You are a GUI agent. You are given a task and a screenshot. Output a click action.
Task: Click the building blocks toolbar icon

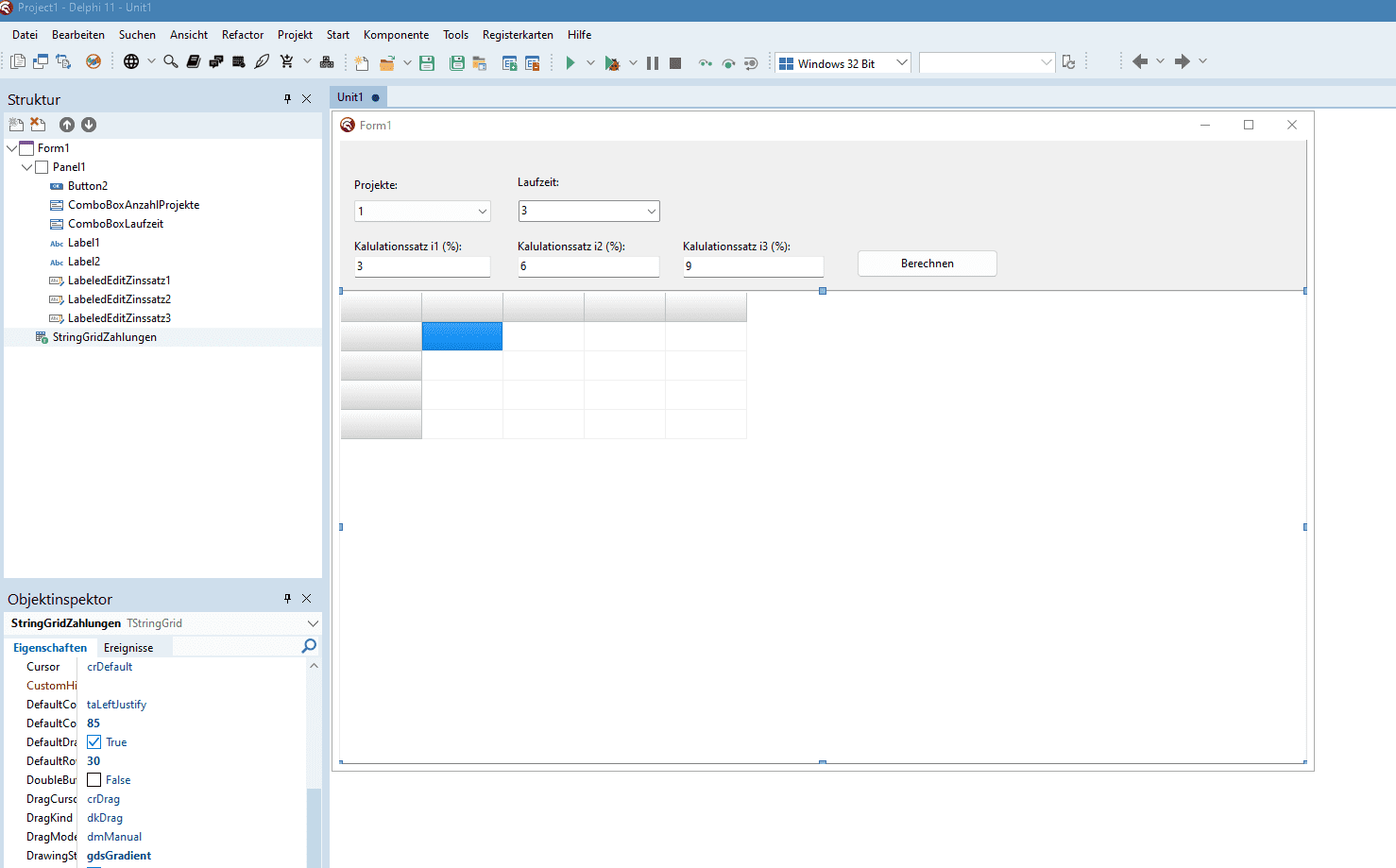point(327,61)
